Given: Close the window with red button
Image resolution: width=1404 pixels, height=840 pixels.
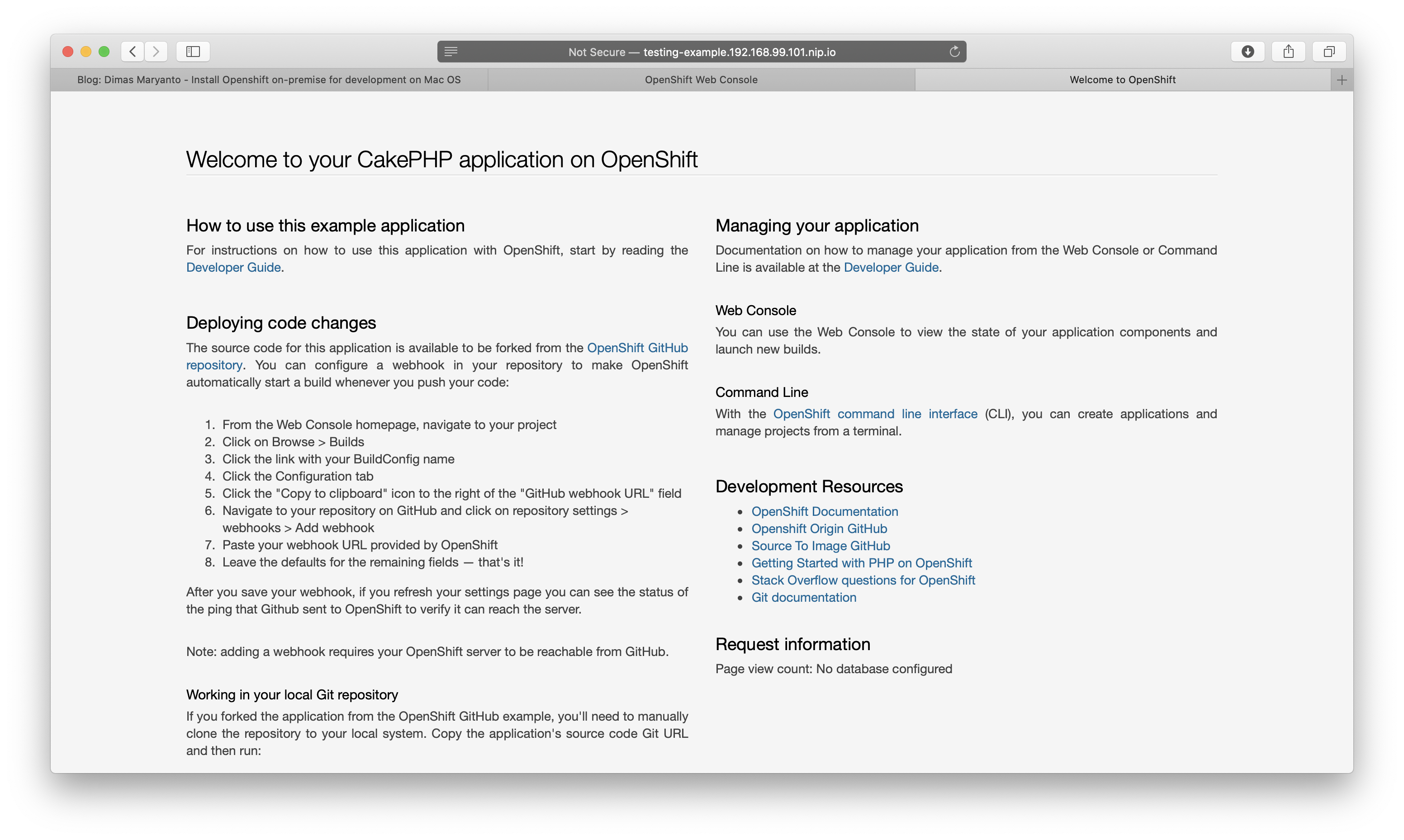Looking at the screenshot, I should pos(68,52).
